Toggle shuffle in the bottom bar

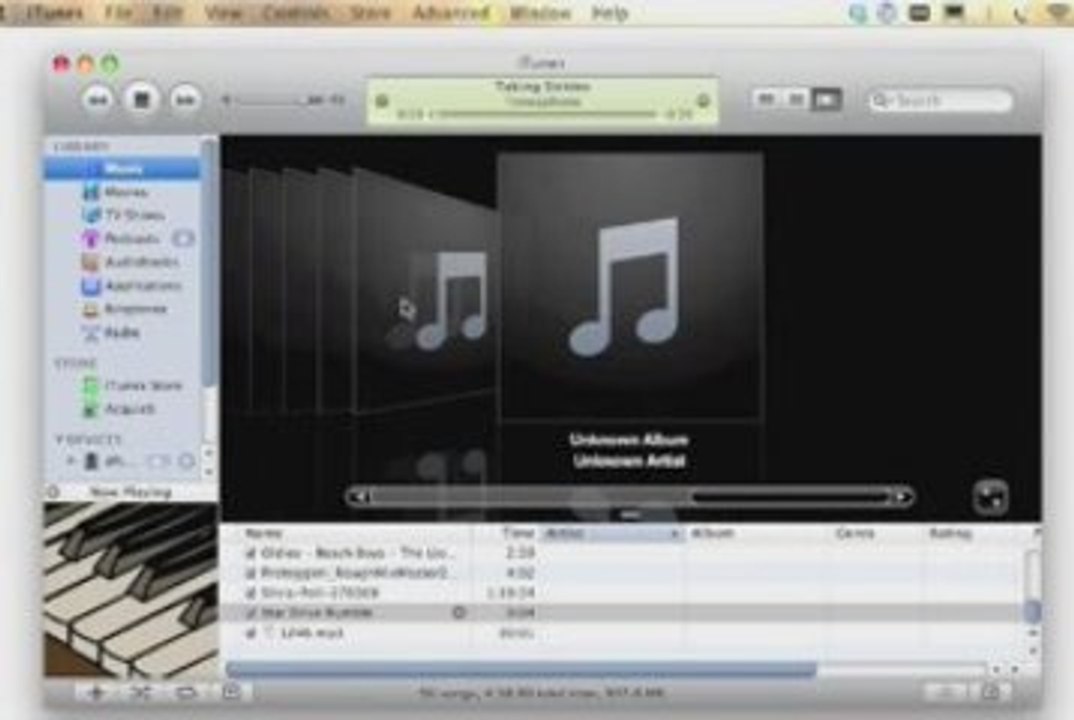pos(140,693)
